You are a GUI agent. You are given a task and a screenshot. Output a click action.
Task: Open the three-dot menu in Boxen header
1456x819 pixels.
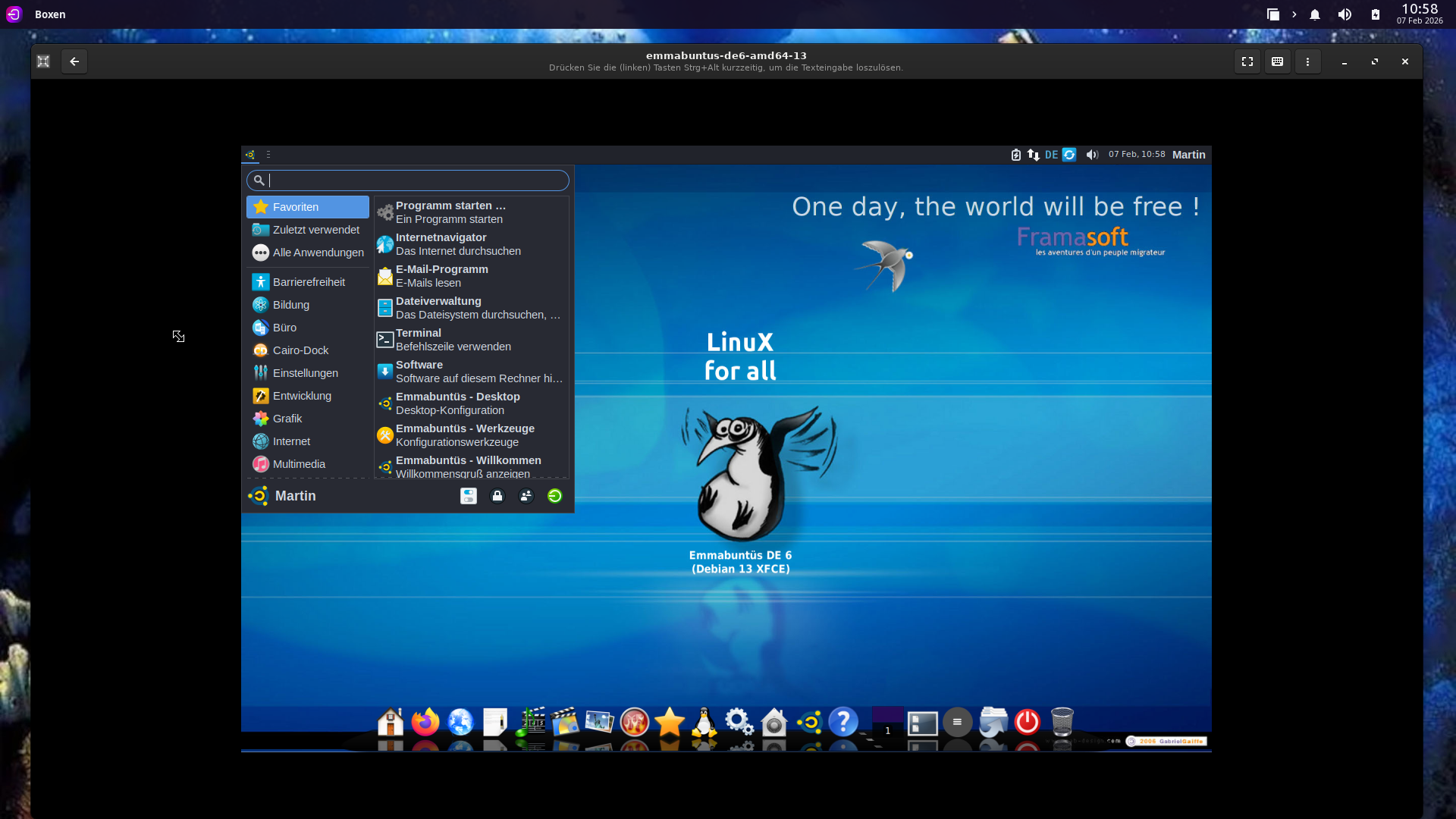click(1308, 61)
